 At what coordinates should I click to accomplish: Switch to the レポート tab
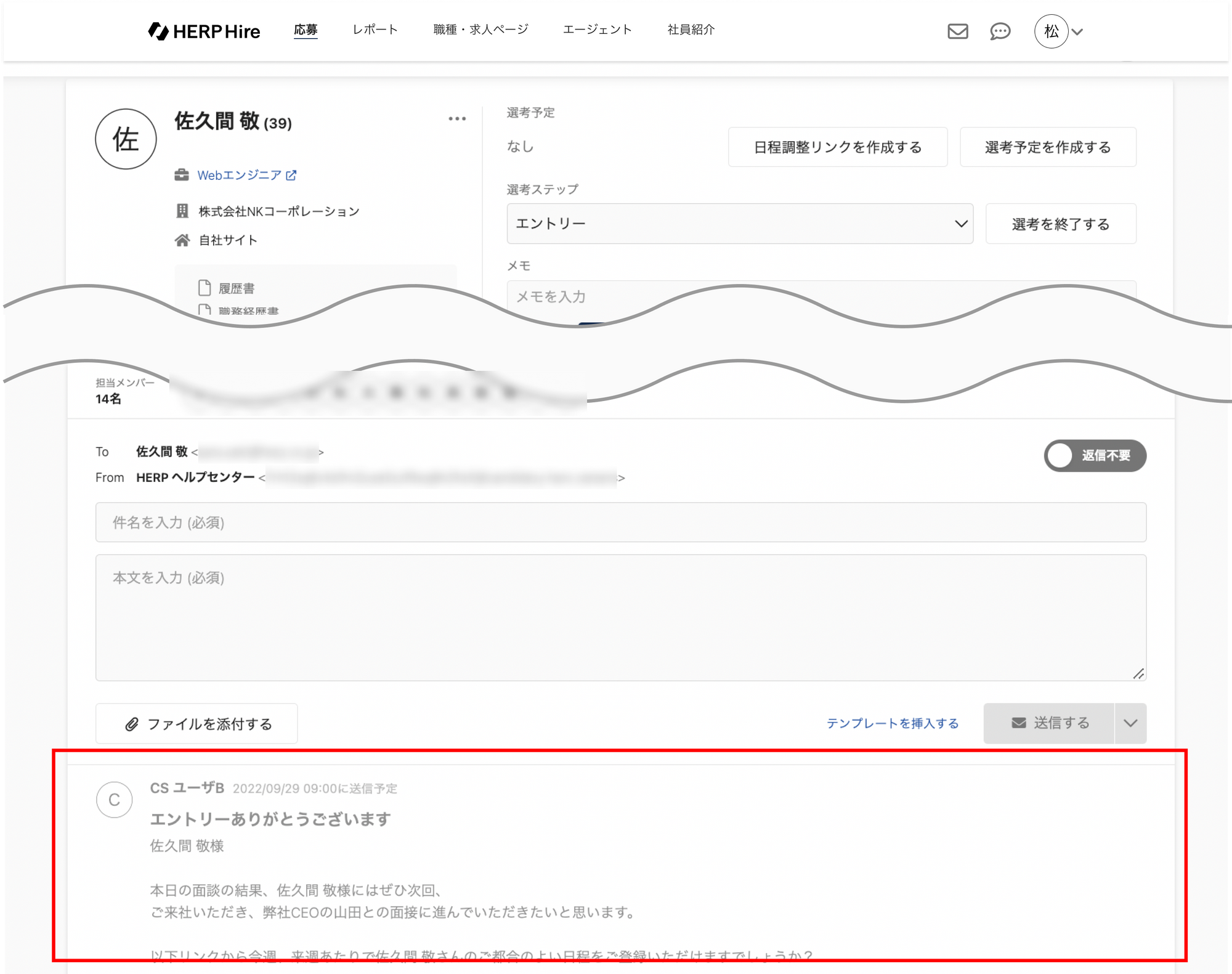coord(375,30)
